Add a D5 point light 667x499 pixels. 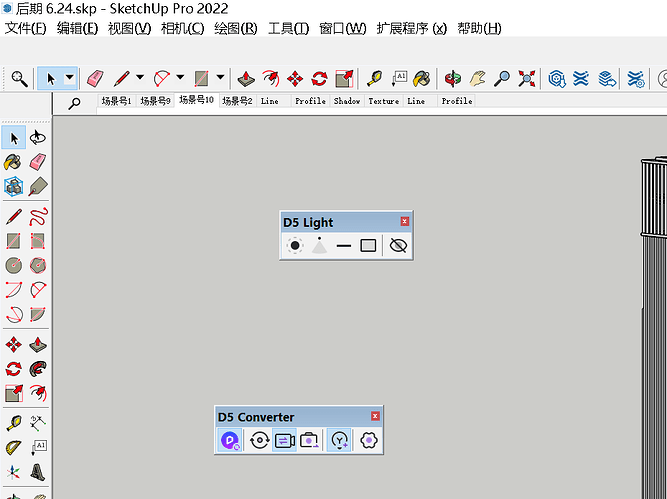pyautogui.click(x=294, y=245)
